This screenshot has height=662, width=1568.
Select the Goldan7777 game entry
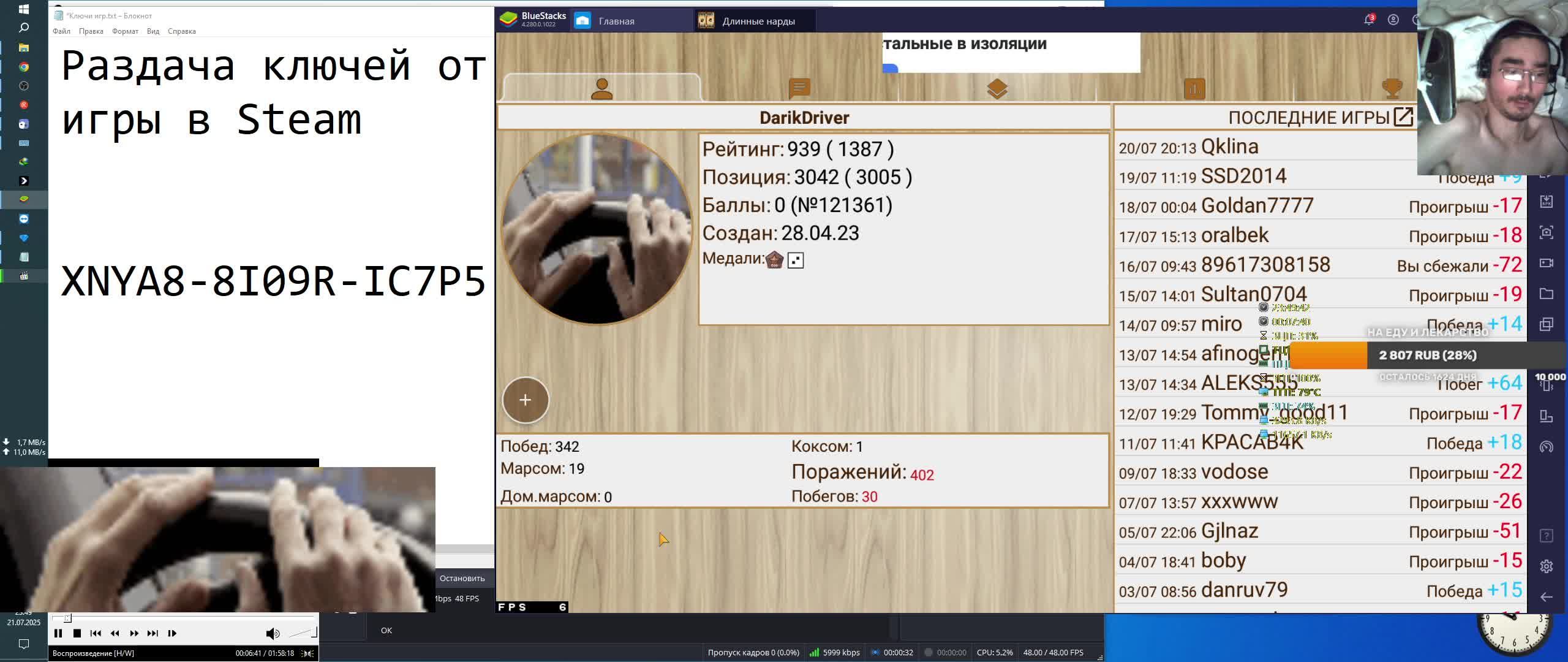(x=1257, y=206)
